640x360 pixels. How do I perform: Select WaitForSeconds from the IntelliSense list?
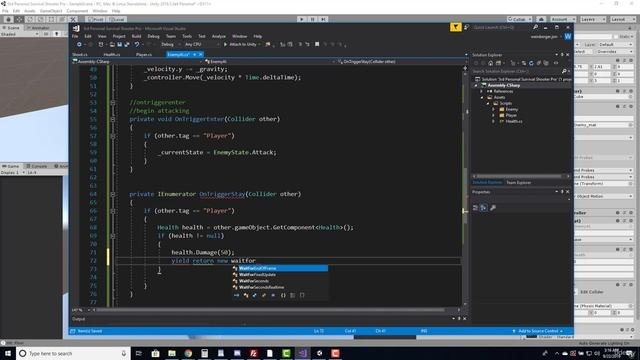click(280, 281)
